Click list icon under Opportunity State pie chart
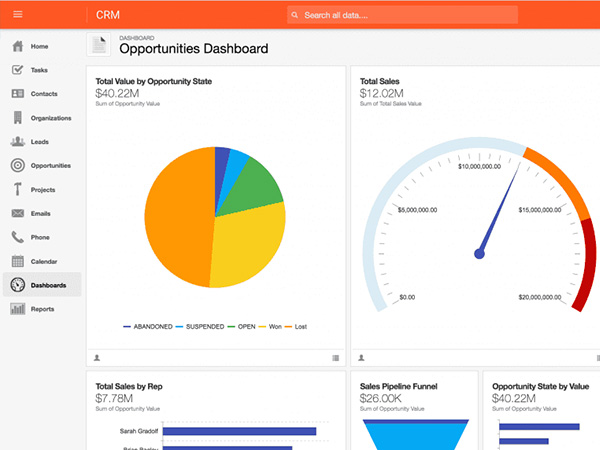Screen dimensions: 600x450 click(336, 358)
